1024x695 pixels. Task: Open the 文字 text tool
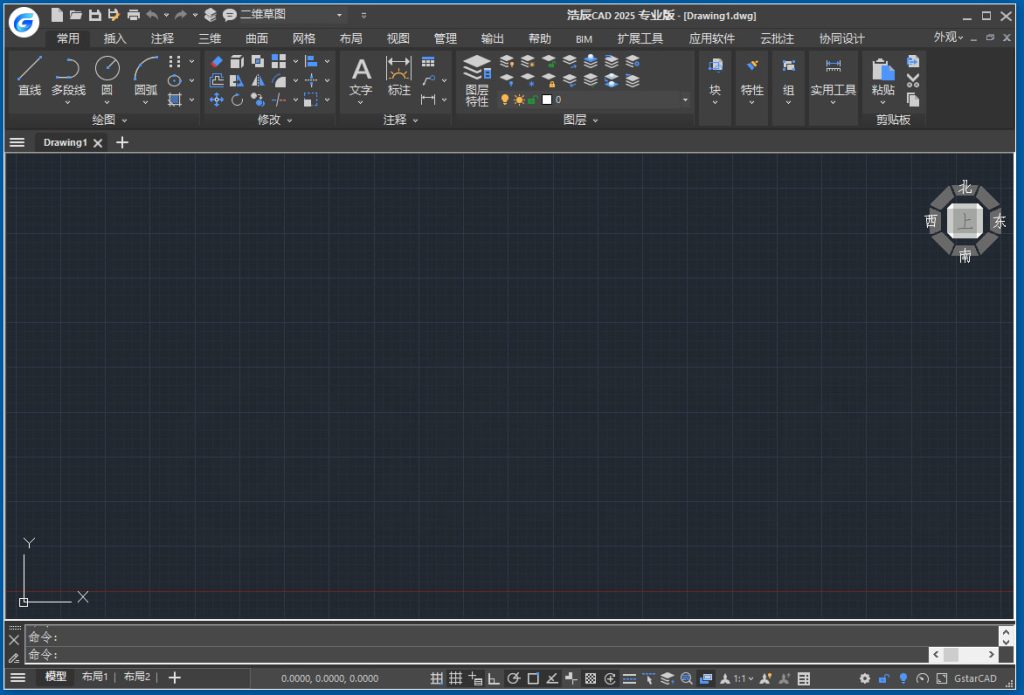coord(360,76)
